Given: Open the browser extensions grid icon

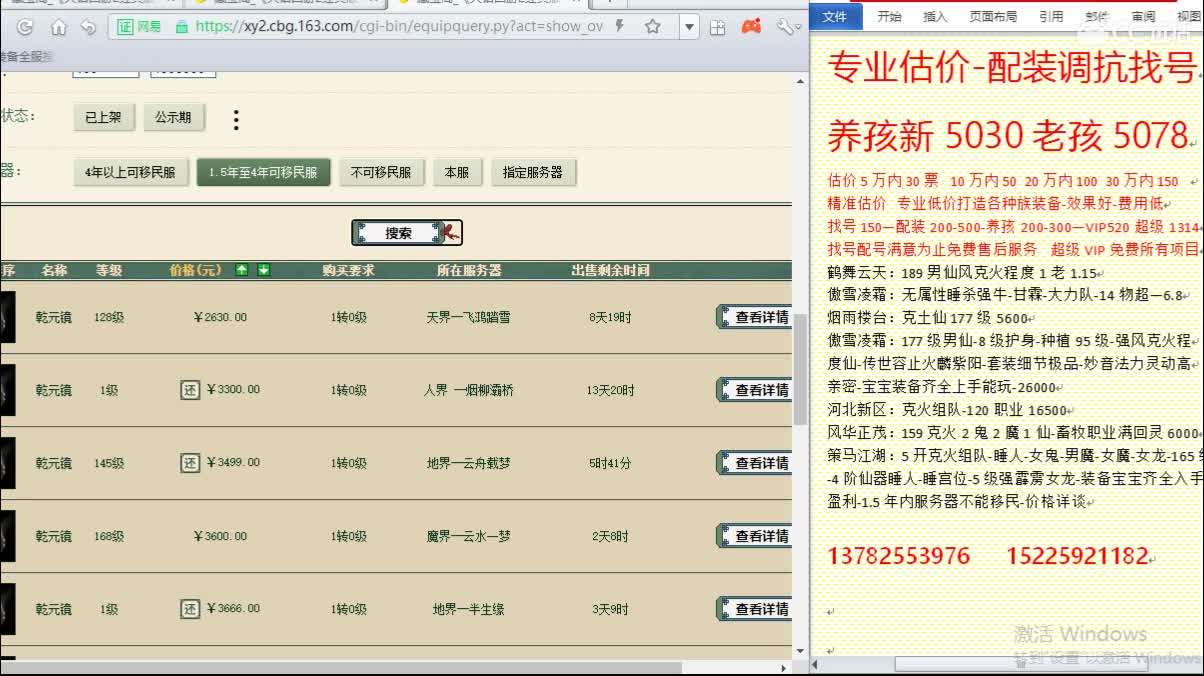Looking at the screenshot, I should 719,27.
